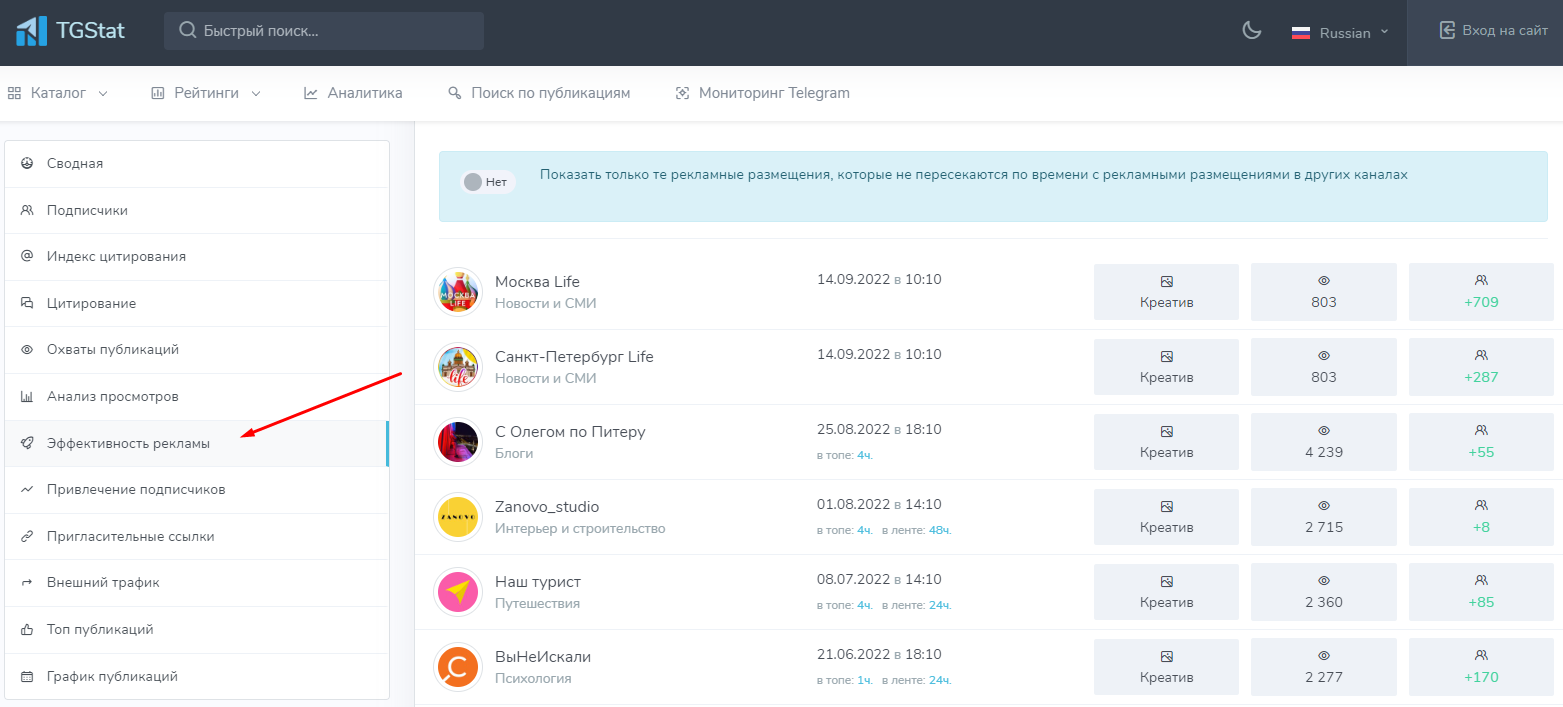Expand the Рейтинги dropdown menu
The height and width of the screenshot is (707, 1563).
(x=206, y=93)
